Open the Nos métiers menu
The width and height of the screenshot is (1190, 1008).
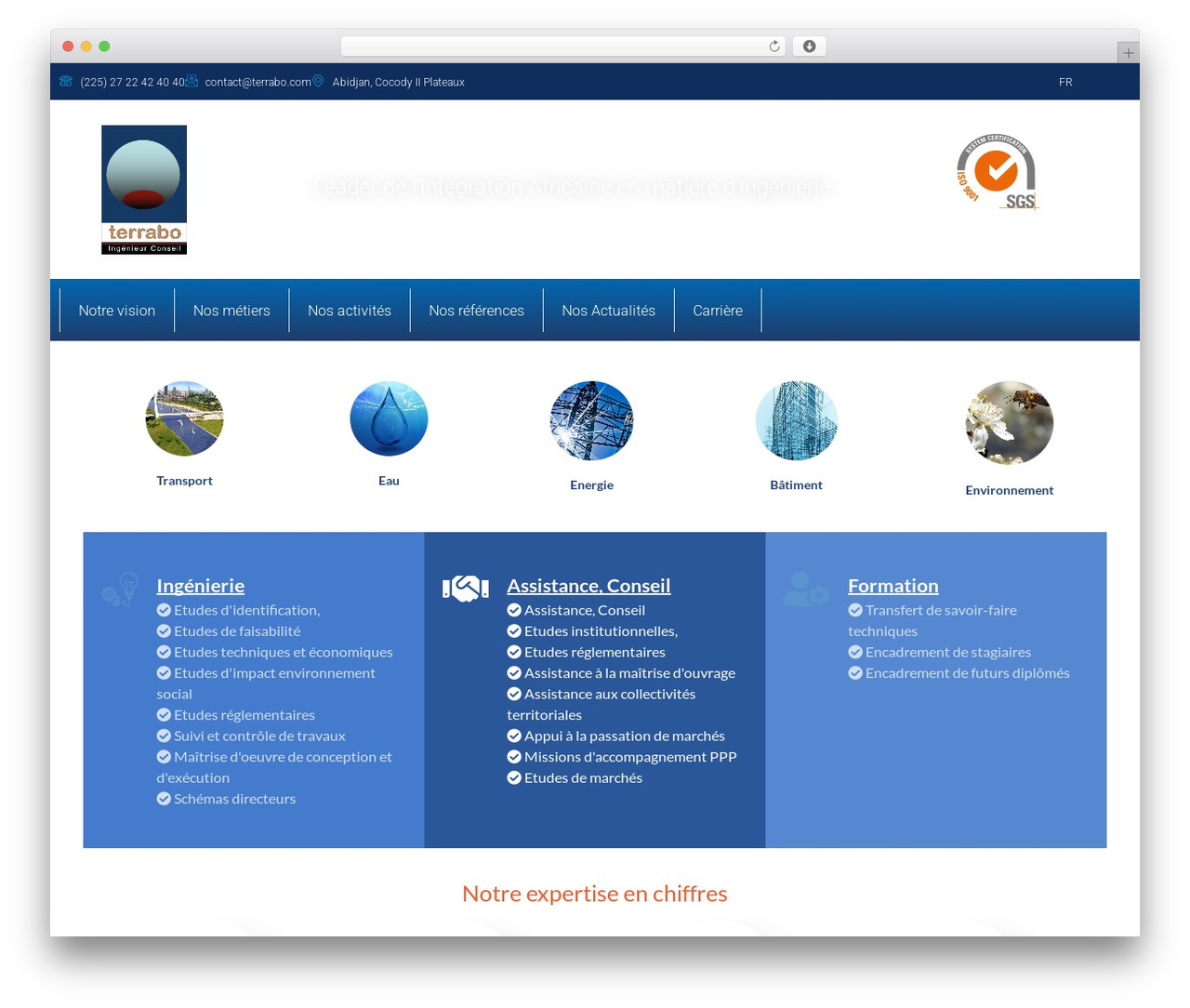pyautogui.click(x=231, y=311)
